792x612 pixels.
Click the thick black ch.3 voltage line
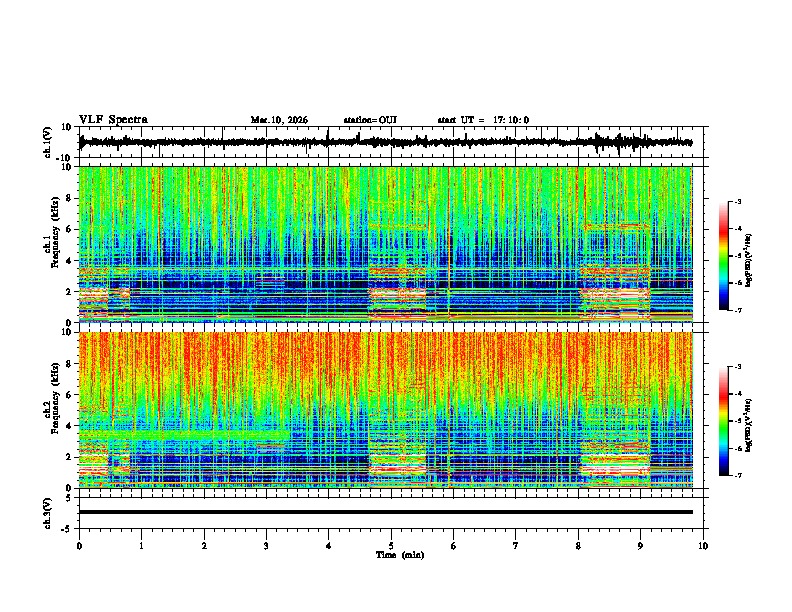pyautogui.click(x=386, y=512)
